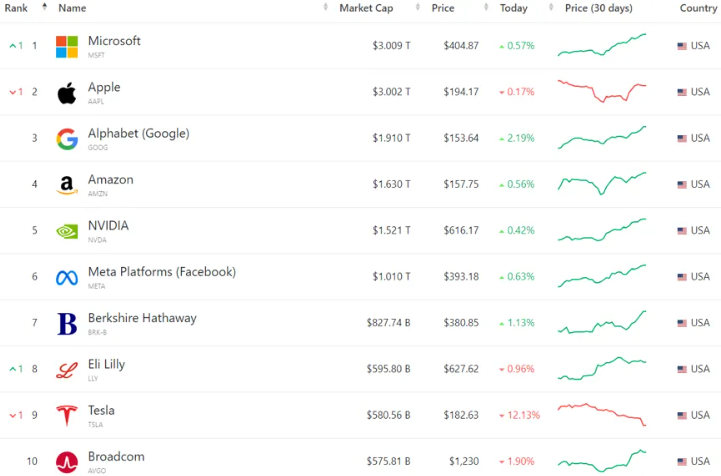Open the Meta Platforms (Facebook) link

click(x=162, y=272)
